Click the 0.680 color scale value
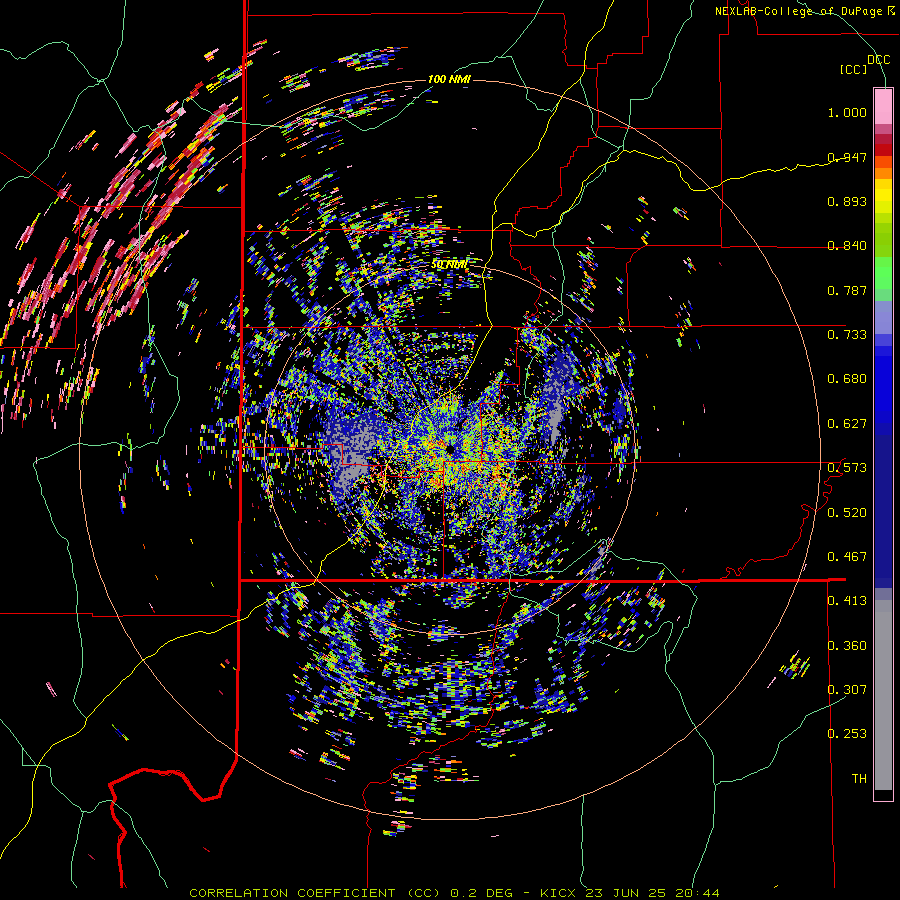Screen dimensions: 900x900 pyautogui.click(x=847, y=379)
